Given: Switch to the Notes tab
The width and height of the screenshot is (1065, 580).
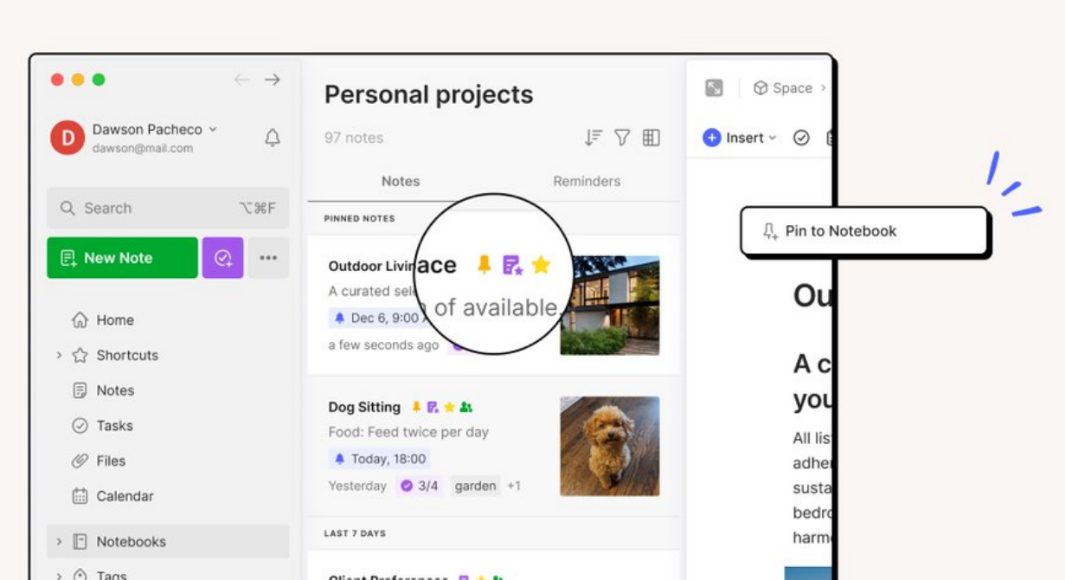Looking at the screenshot, I should (401, 181).
